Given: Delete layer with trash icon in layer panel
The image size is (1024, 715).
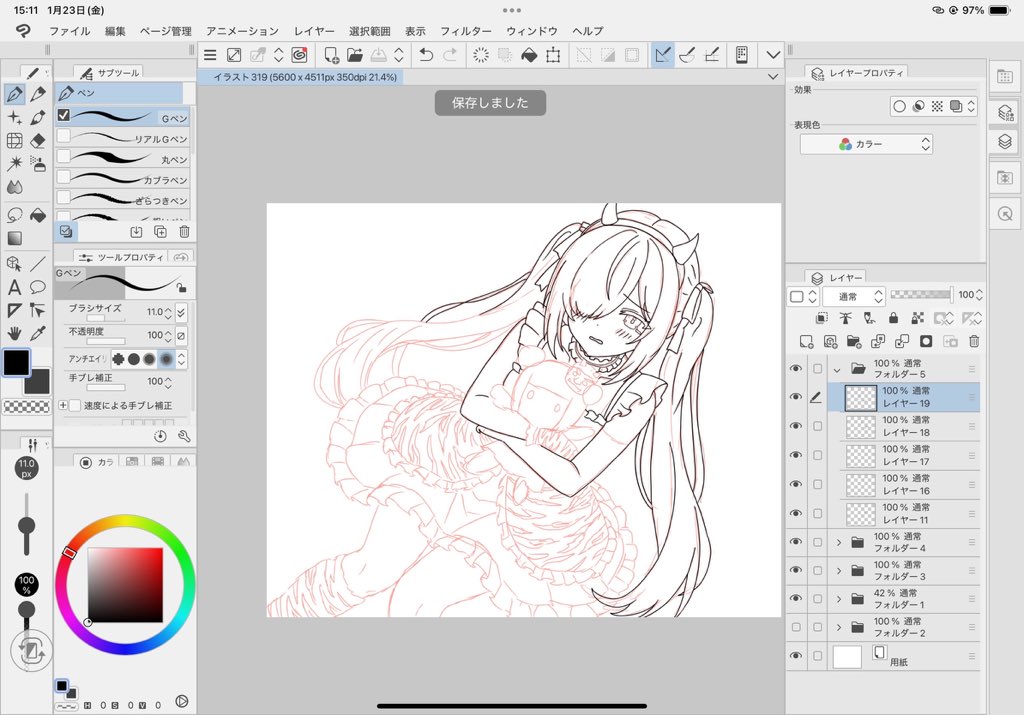Looking at the screenshot, I should coord(974,341).
